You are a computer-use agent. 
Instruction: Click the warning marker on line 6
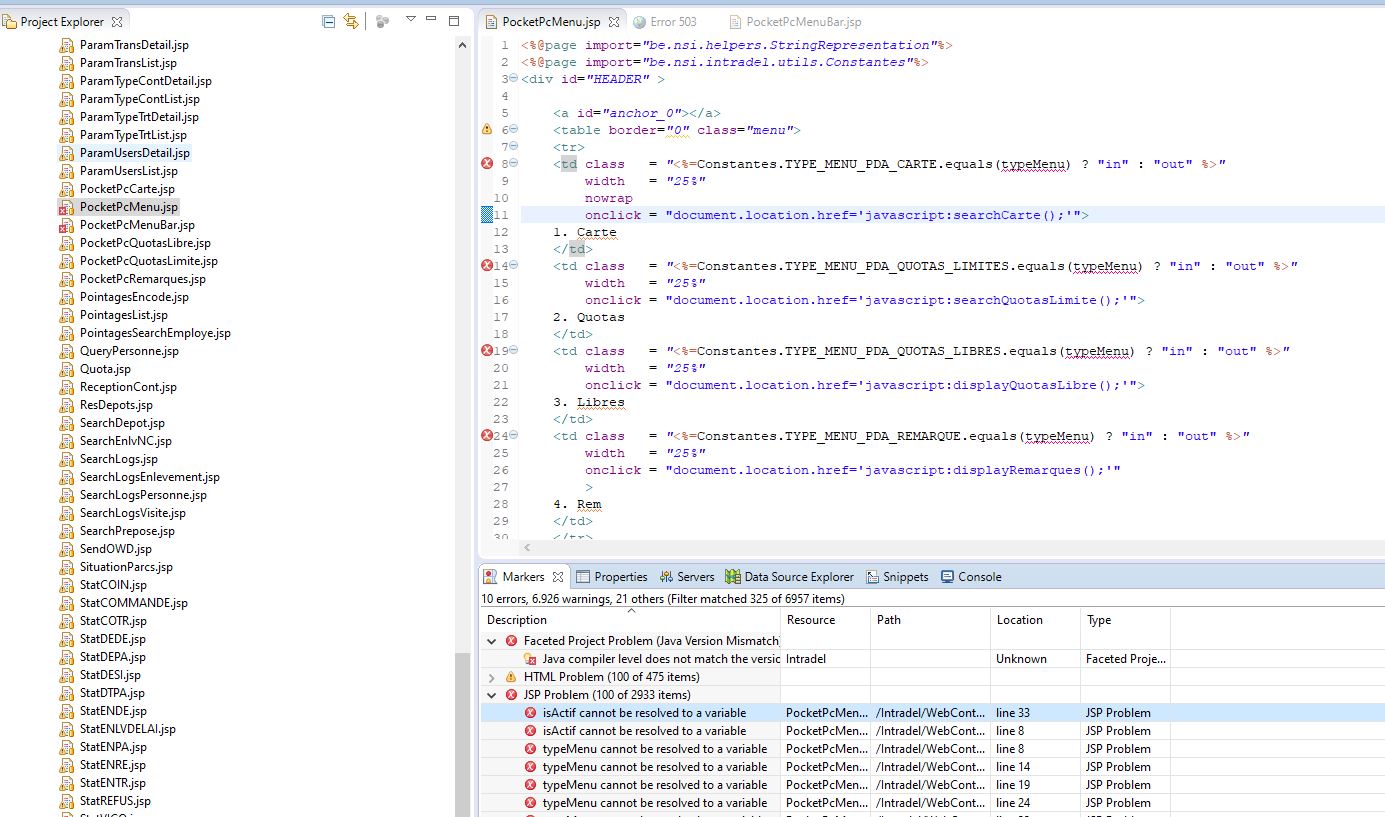(487, 129)
